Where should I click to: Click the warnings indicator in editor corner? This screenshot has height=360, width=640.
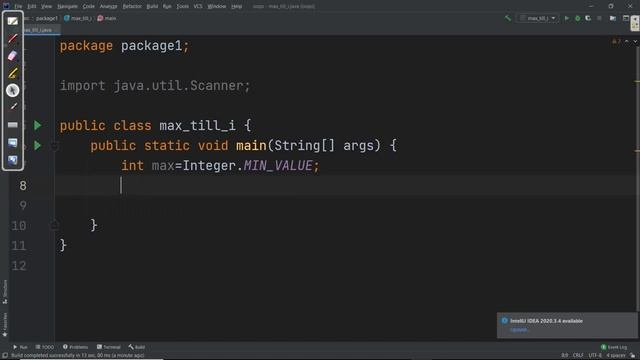tap(616, 41)
